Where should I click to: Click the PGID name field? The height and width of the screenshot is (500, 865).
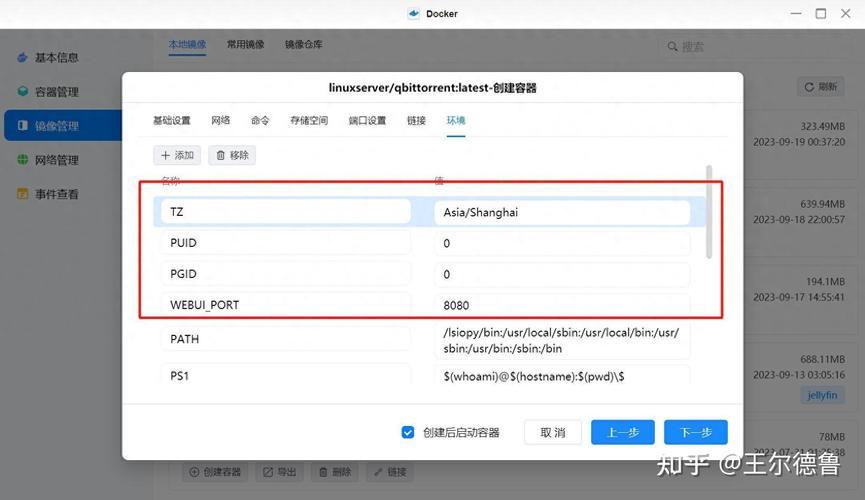point(286,274)
